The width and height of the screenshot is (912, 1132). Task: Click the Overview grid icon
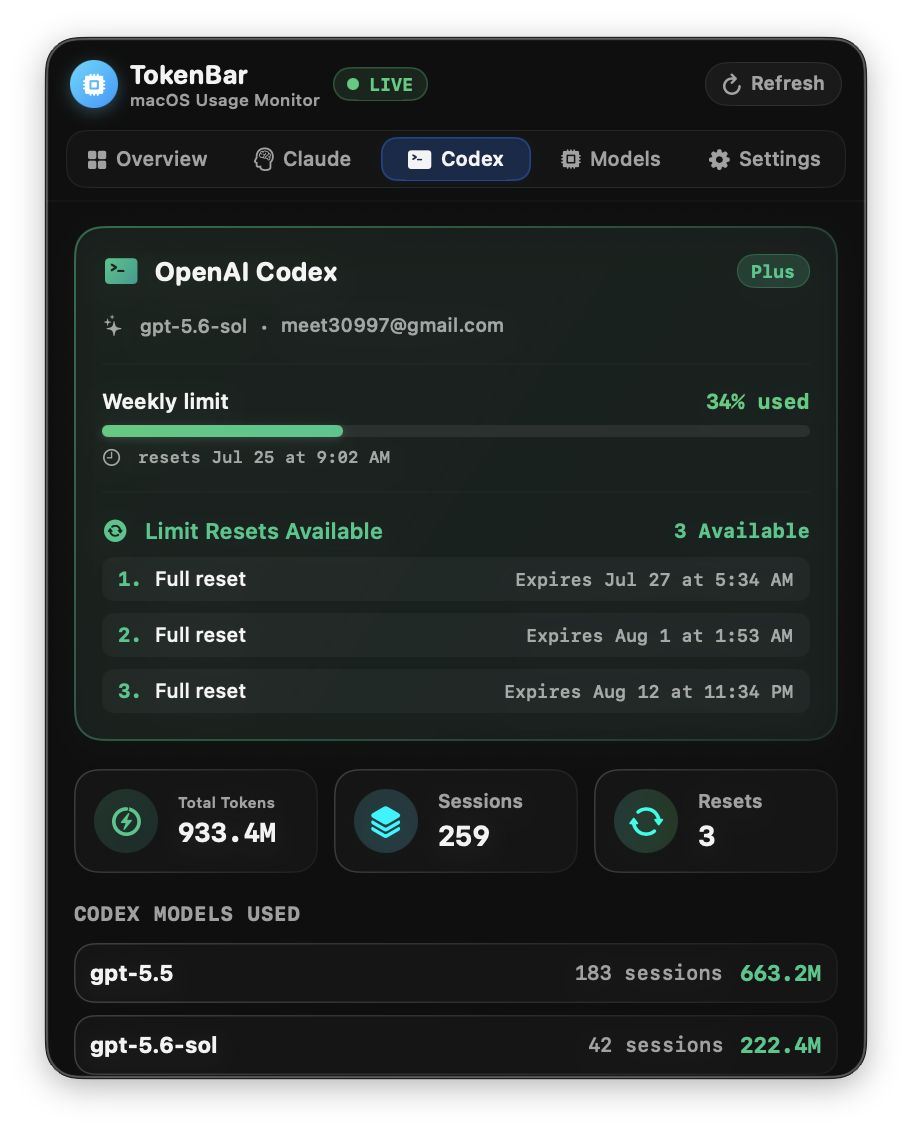(x=97, y=160)
